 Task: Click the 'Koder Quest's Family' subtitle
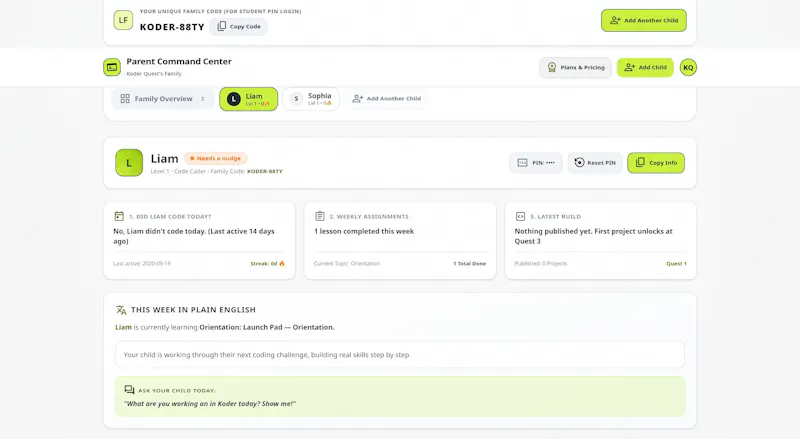[154, 74]
